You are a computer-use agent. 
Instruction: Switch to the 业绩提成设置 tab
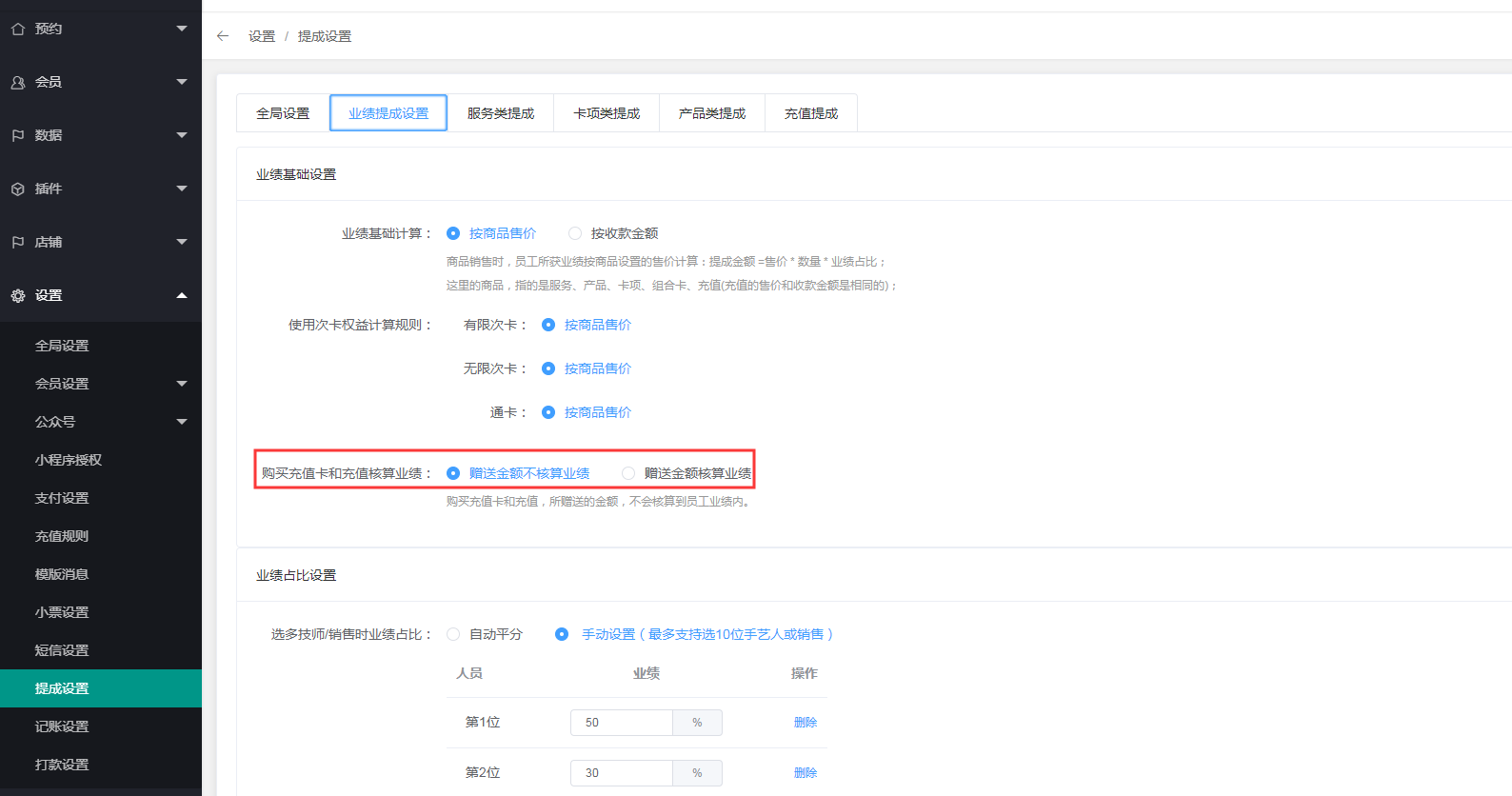[388, 113]
